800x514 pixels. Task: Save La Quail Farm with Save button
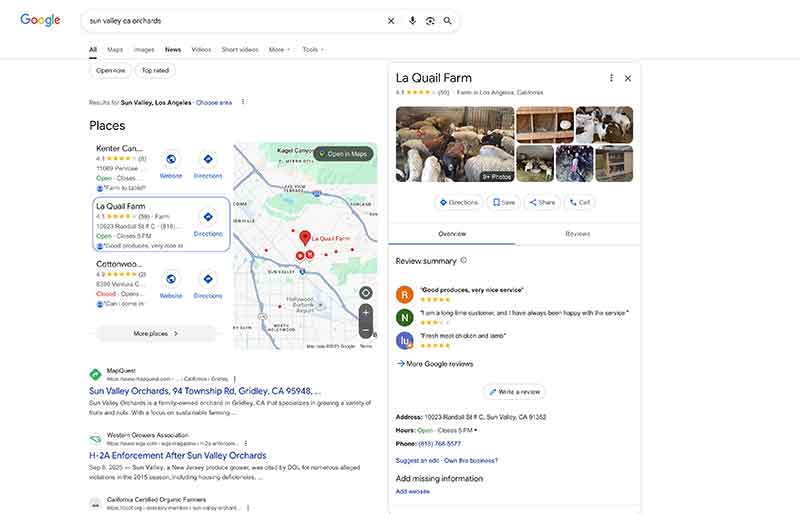pos(503,202)
